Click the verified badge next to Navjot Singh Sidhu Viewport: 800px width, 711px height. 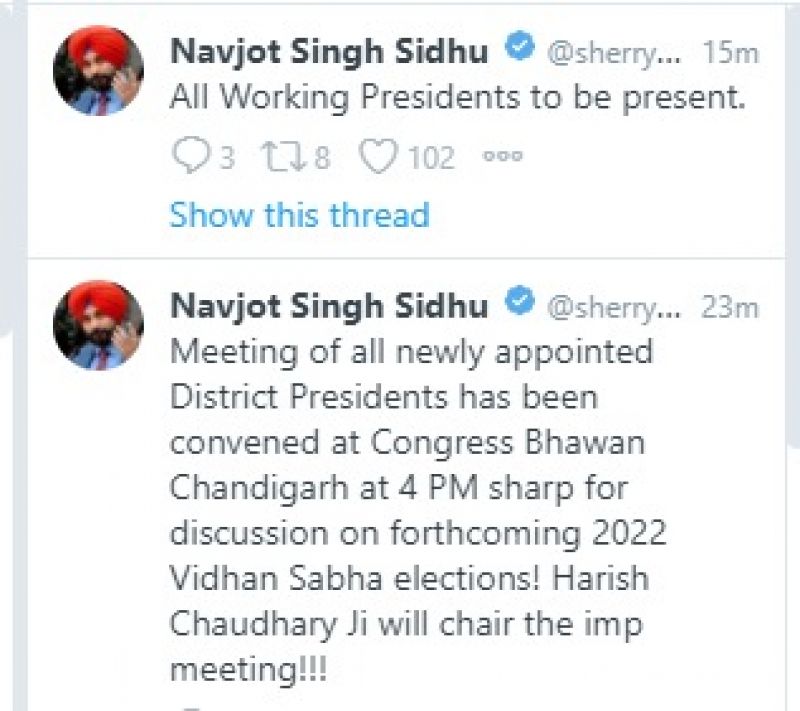pyautogui.click(x=518, y=44)
